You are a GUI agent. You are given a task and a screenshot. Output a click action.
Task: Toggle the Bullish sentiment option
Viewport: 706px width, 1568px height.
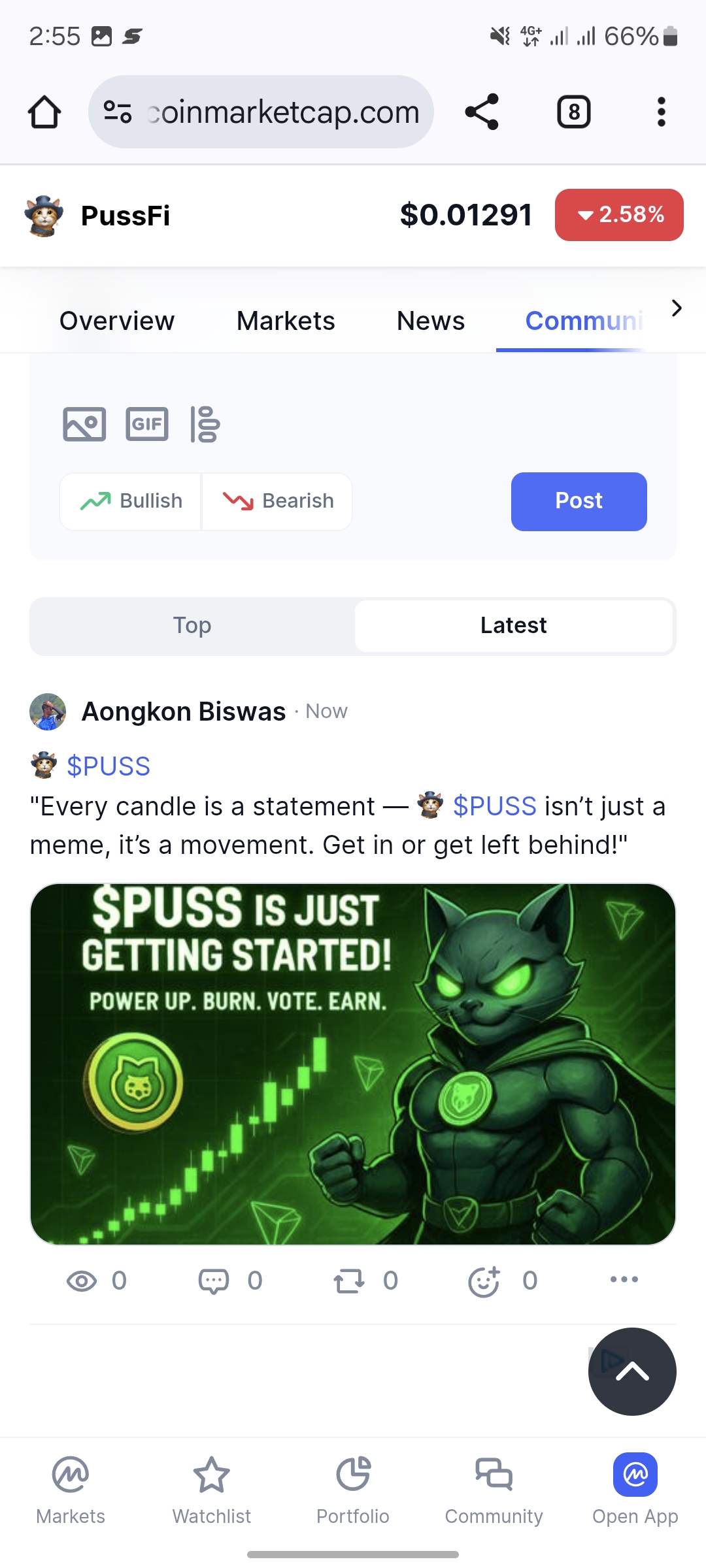(x=131, y=501)
